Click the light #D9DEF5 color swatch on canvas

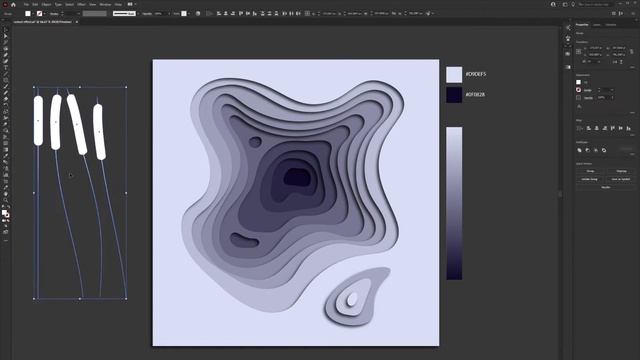click(454, 75)
